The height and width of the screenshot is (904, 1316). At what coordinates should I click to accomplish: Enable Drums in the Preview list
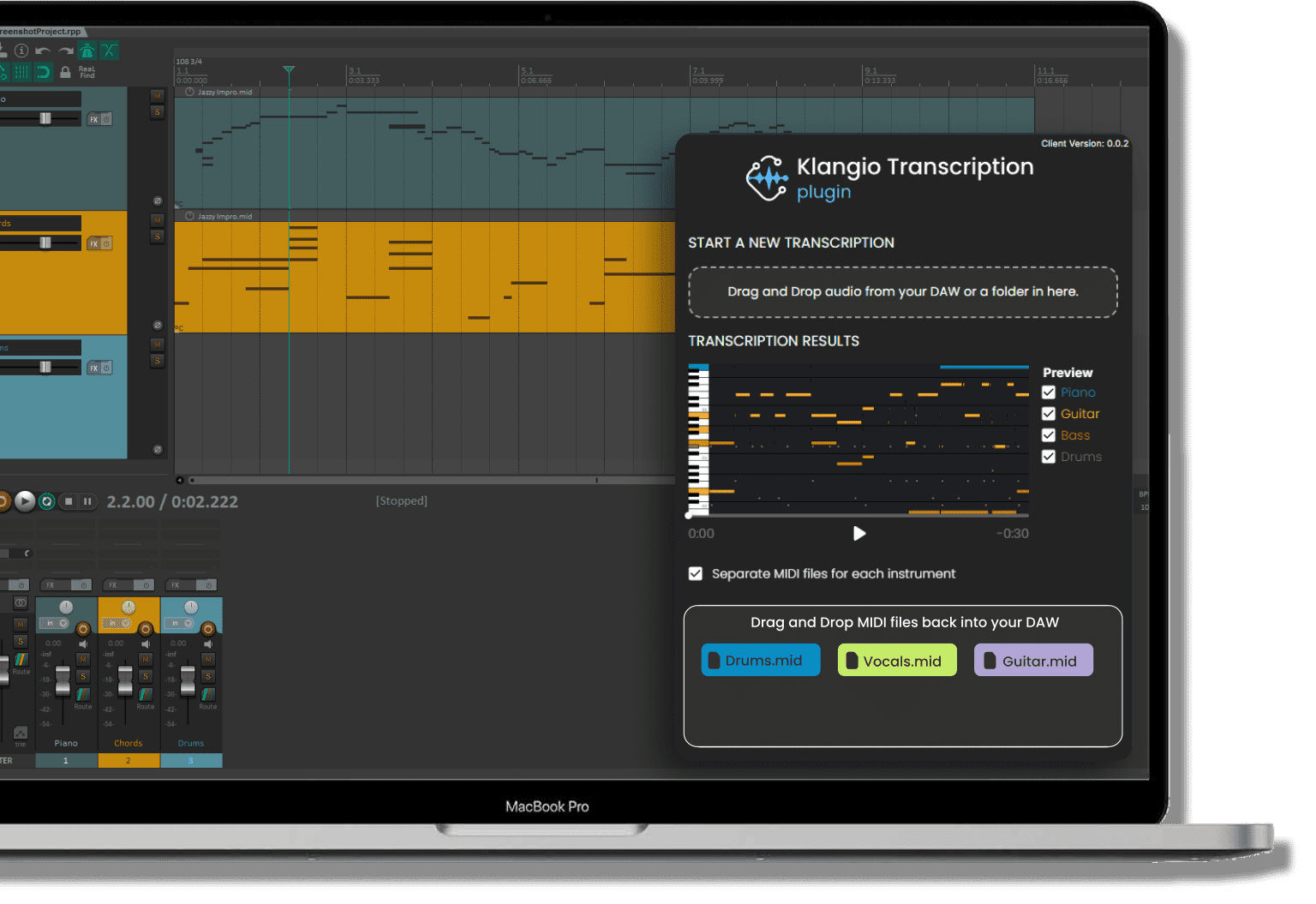pos(1049,456)
